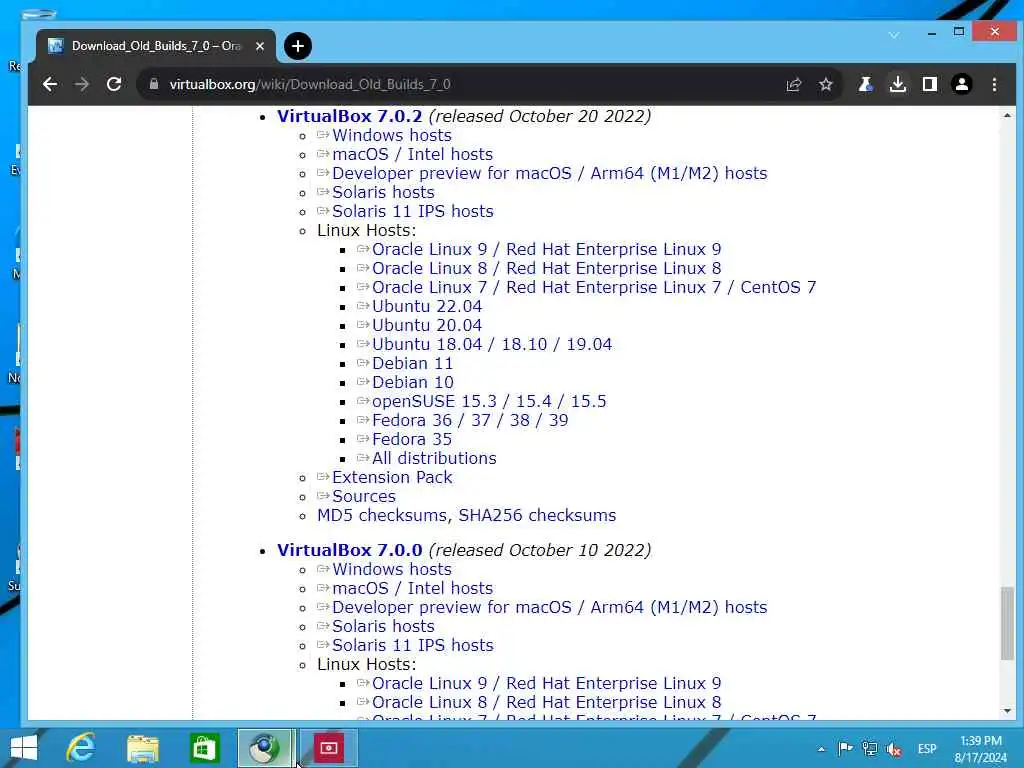Screen dimensions: 1024x768
Task: Click Windows hosts under VirtualBox 7.0.2
Action: click(392, 135)
